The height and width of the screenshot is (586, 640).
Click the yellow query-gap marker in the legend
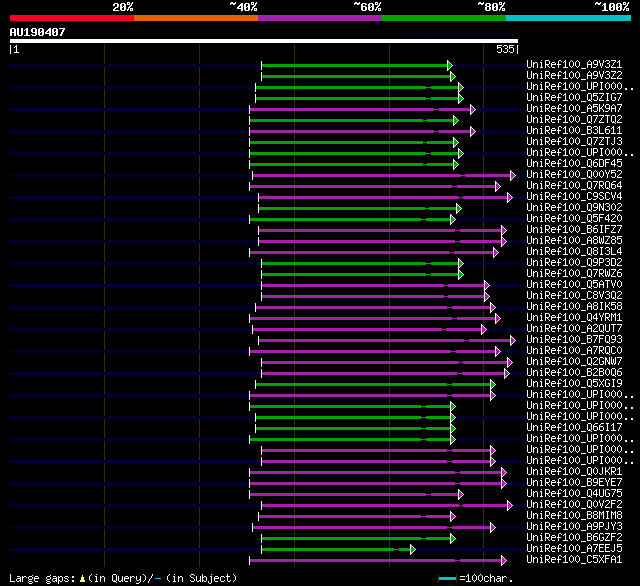[82, 579]
